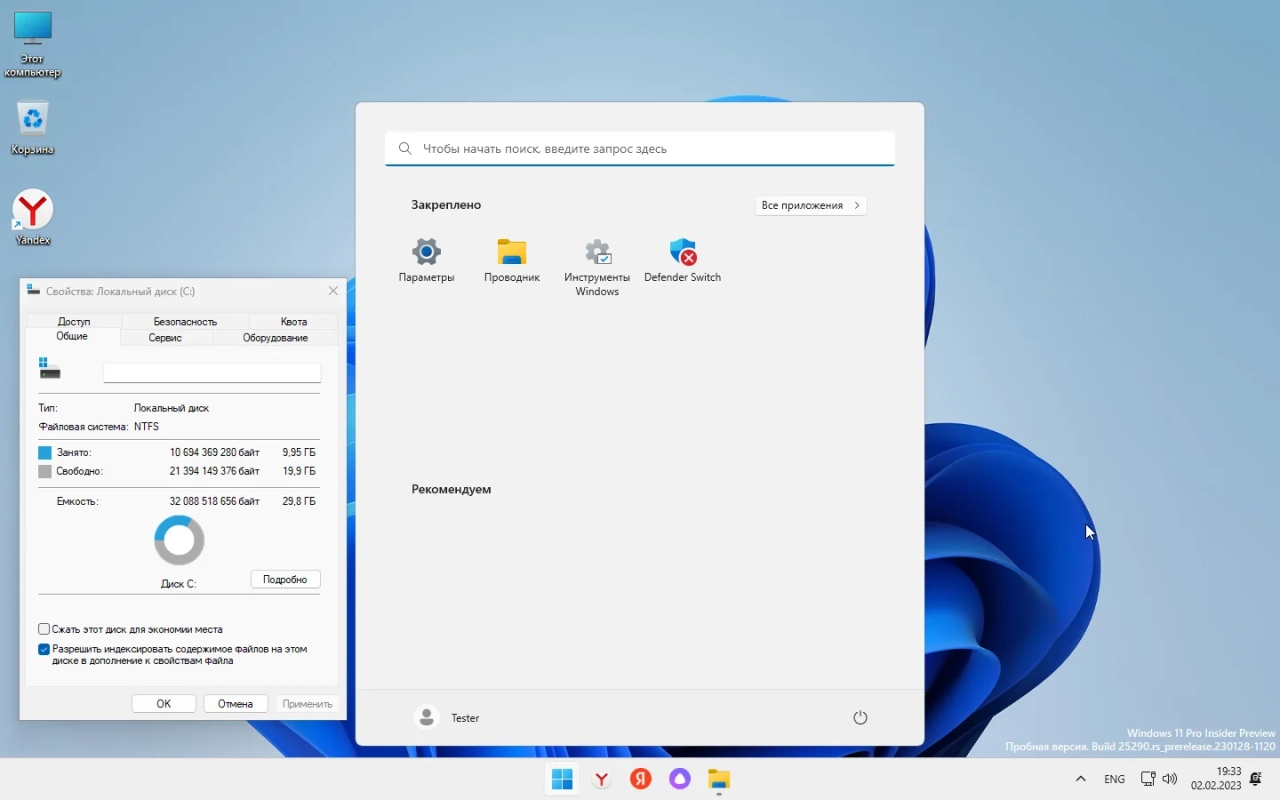Click the Применить button
1280x800 pixels.
[307, 704]
